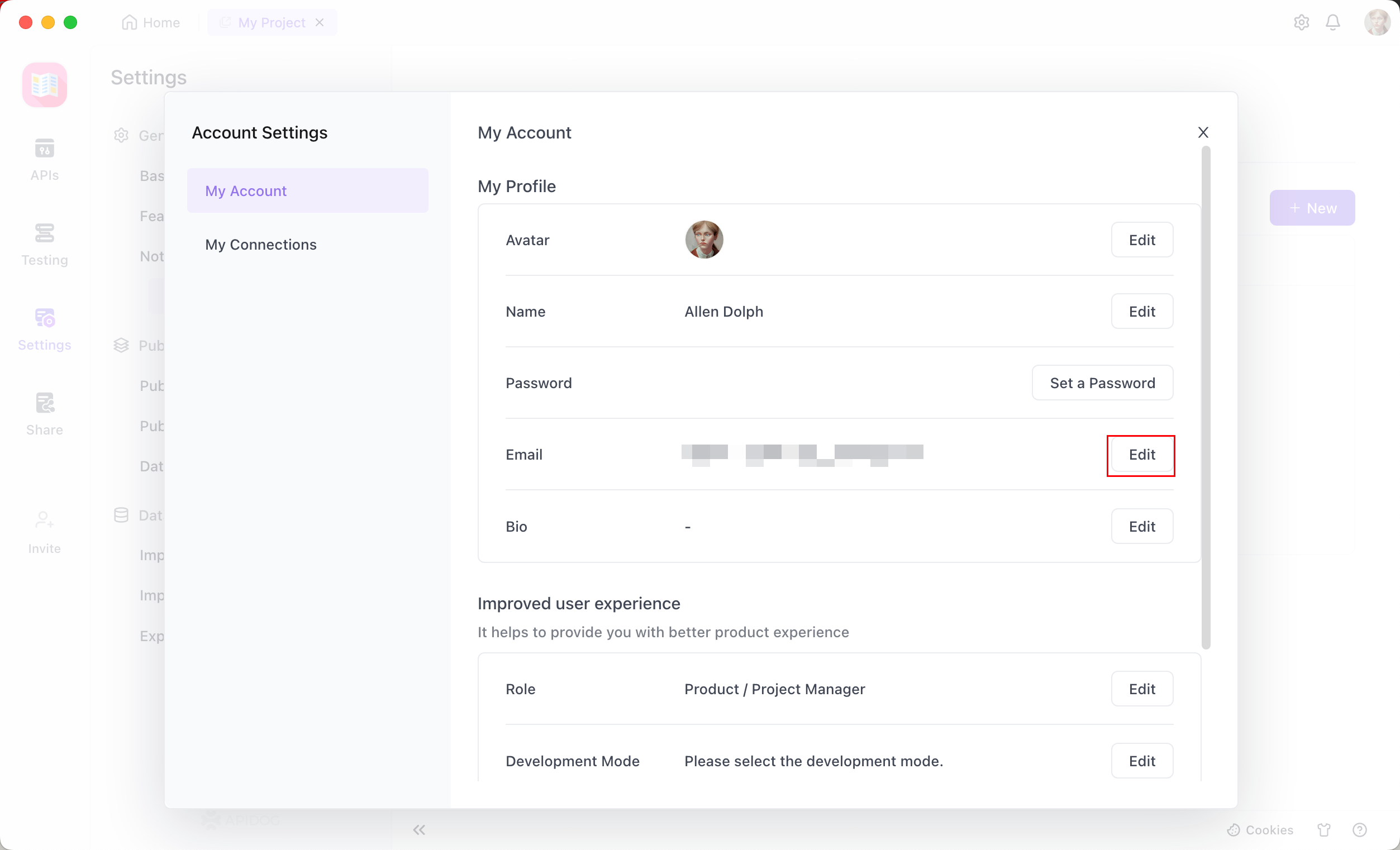
Task: Click Set a Password button
Action: [1102, 383]
